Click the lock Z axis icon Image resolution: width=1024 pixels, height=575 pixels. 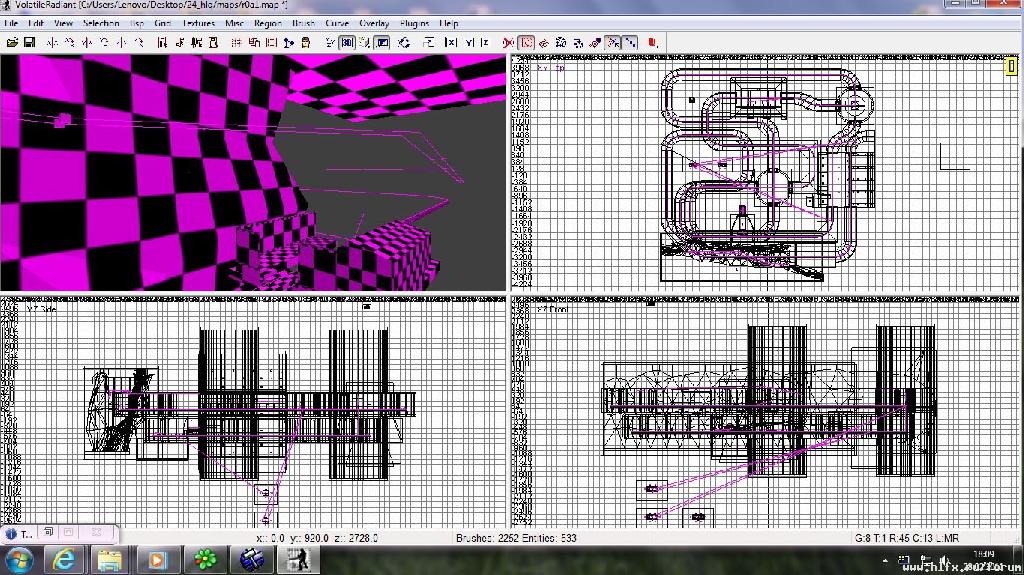pyautogui.click(x=485, y=43)
